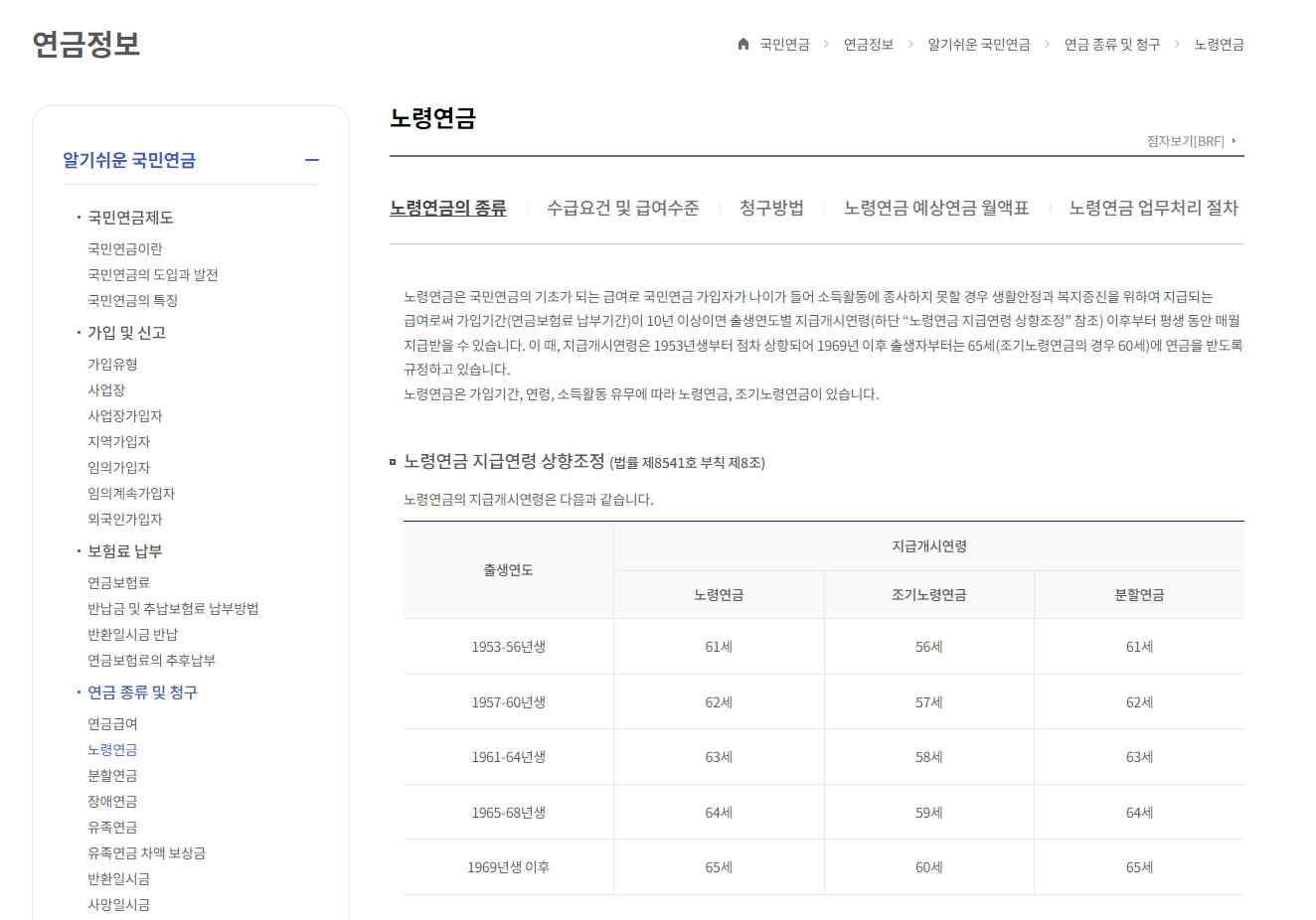The image size is (1316, 920).
Task: Select 보험료 납부 sidebar heading
Action: pyautogui.click(x=124, y=551)
